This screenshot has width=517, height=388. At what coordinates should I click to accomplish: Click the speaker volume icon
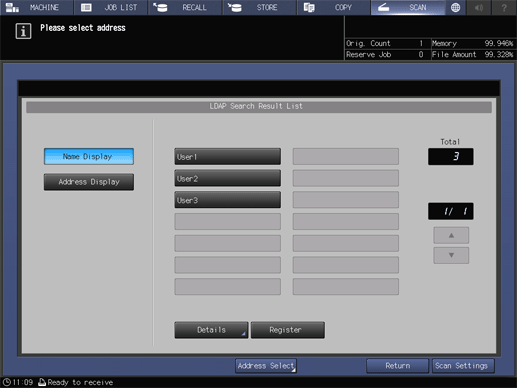click(x=479, y=7)
